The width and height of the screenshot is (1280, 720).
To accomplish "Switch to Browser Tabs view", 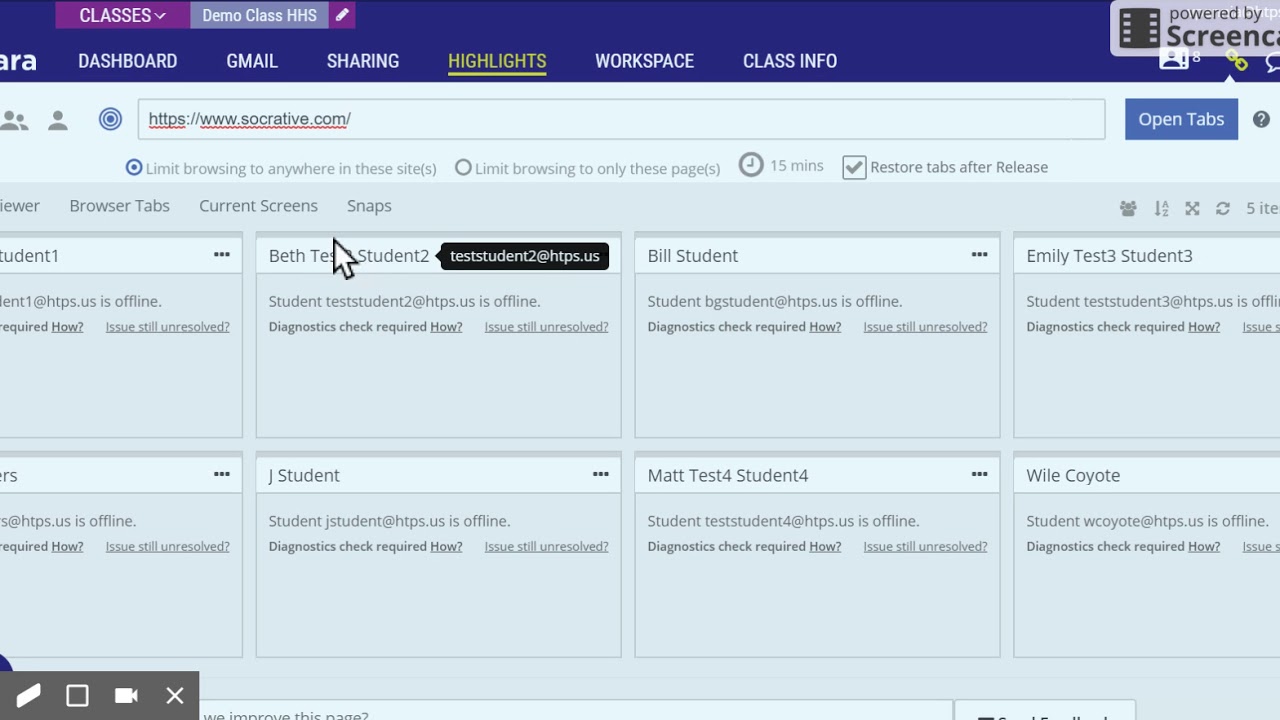I will coord(119,206).
